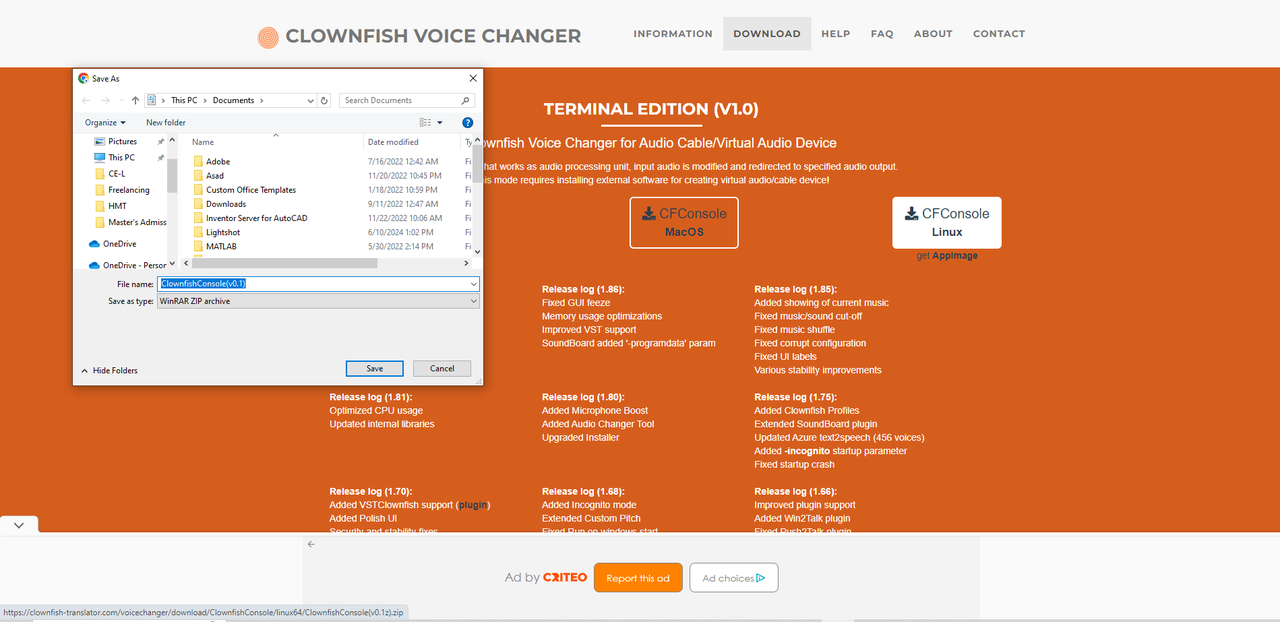Click the Cancel button

pyautogui.click(x=442, y=368)
